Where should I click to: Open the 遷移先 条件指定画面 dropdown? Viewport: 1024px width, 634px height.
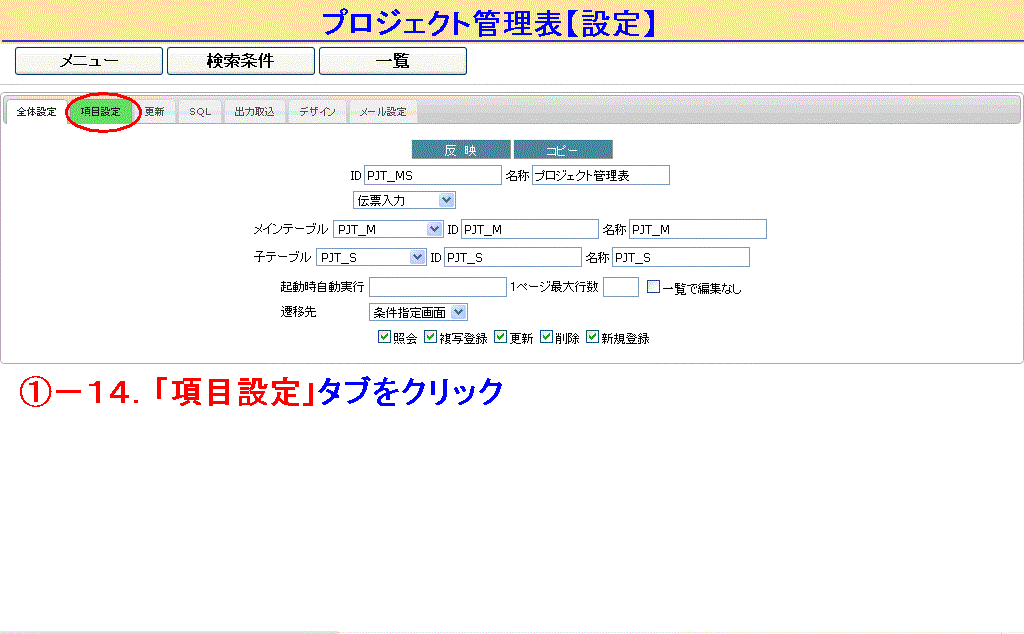pos(417,313)
